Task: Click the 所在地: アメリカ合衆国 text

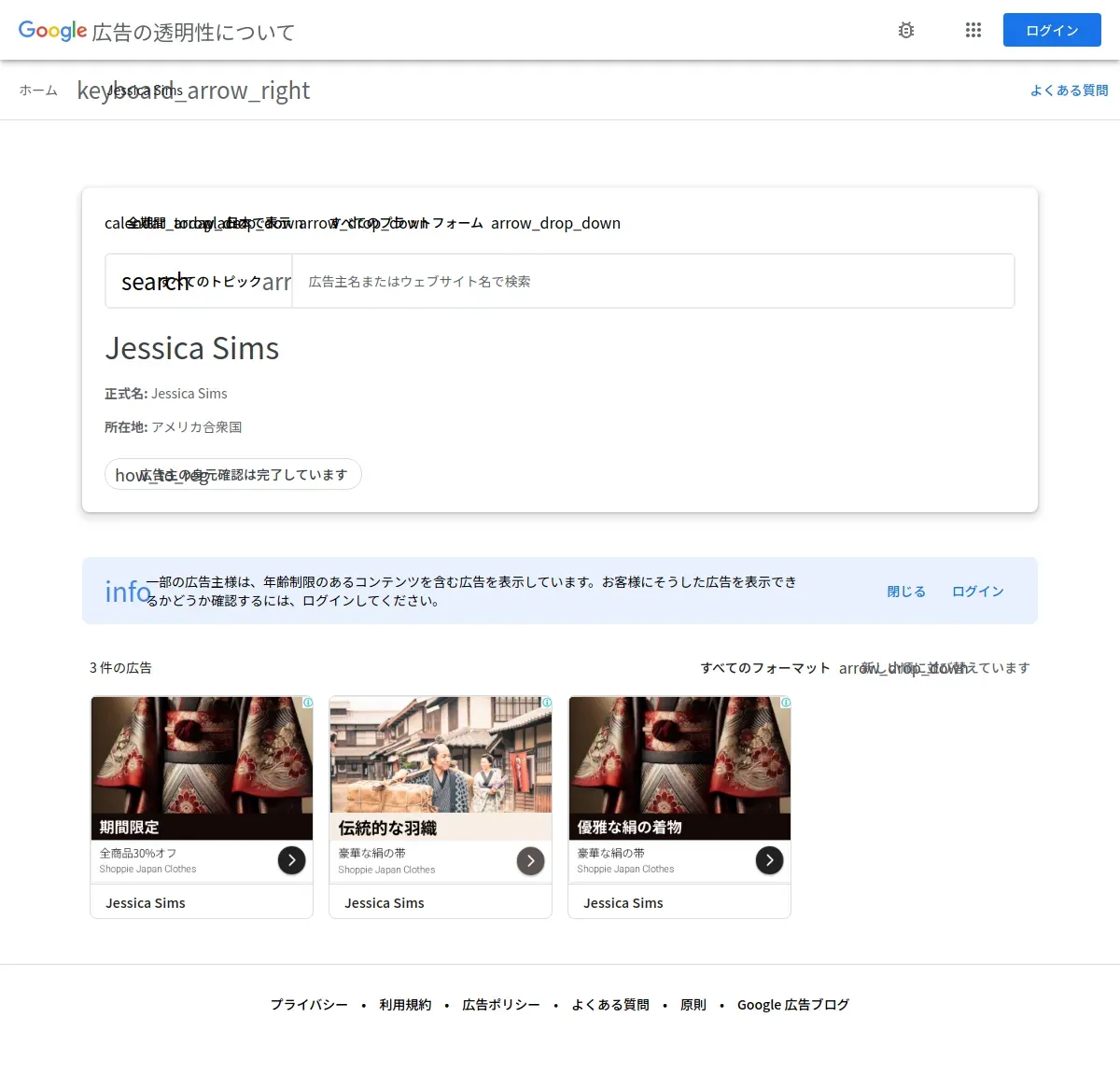Action: [x=174, y=427]
